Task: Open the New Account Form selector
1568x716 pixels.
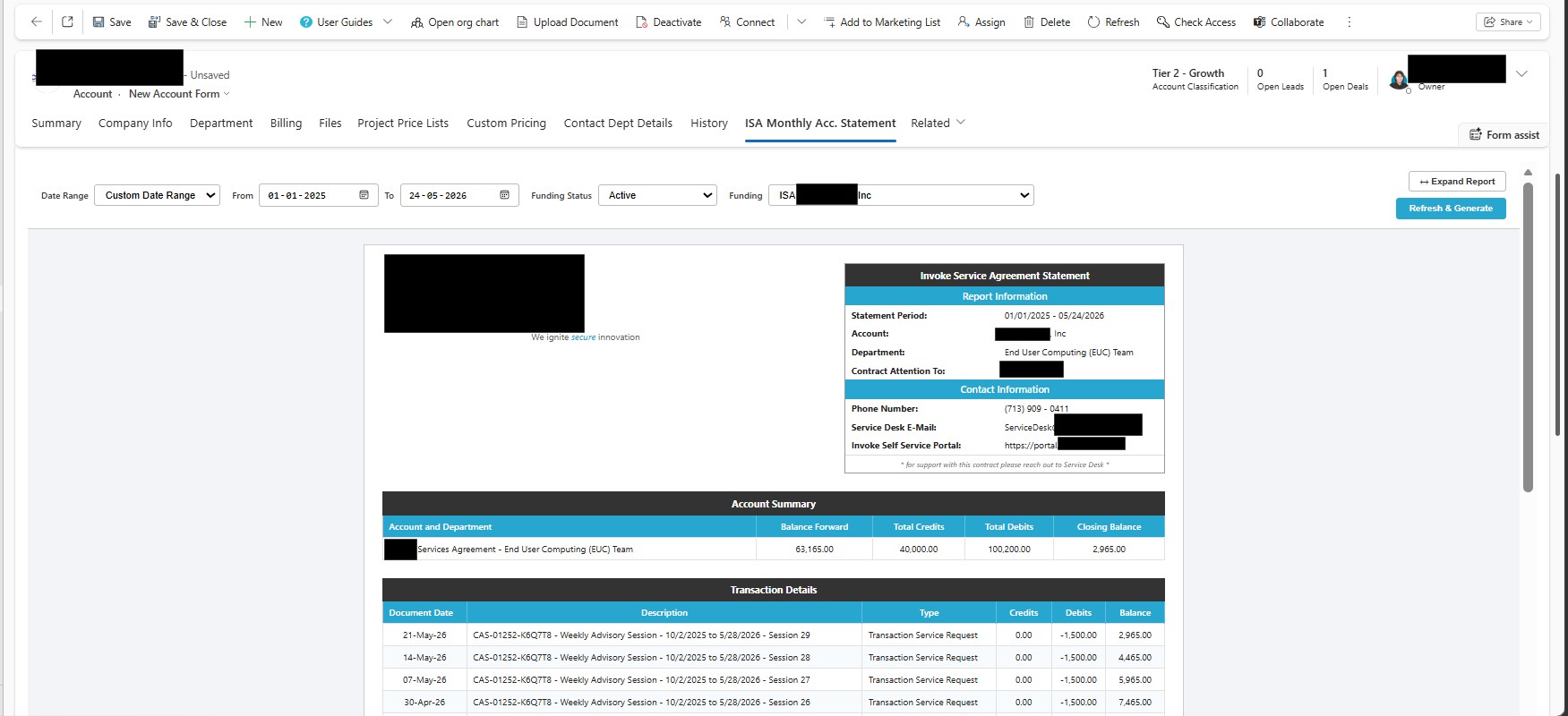Action: point(179,94)
